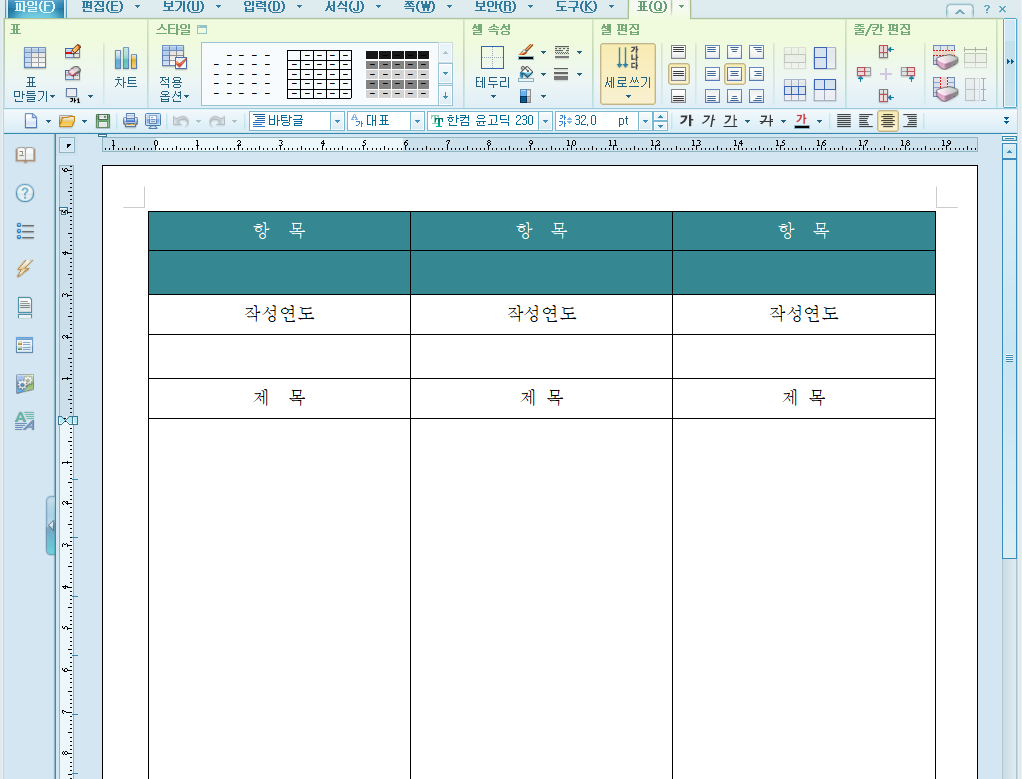Click the help question mark button
Image resolution: width=1022 pixels, height=779 pixels.
coord(985,10)
